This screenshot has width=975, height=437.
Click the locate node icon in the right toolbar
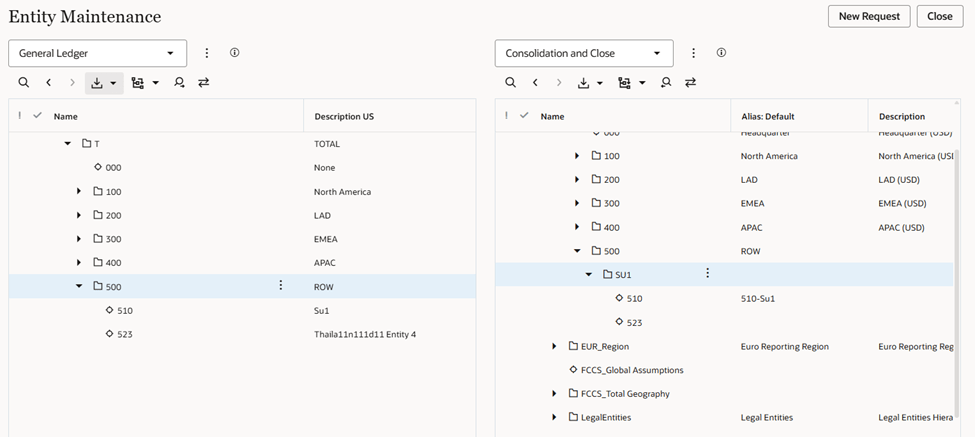click(x=666, y=83)
